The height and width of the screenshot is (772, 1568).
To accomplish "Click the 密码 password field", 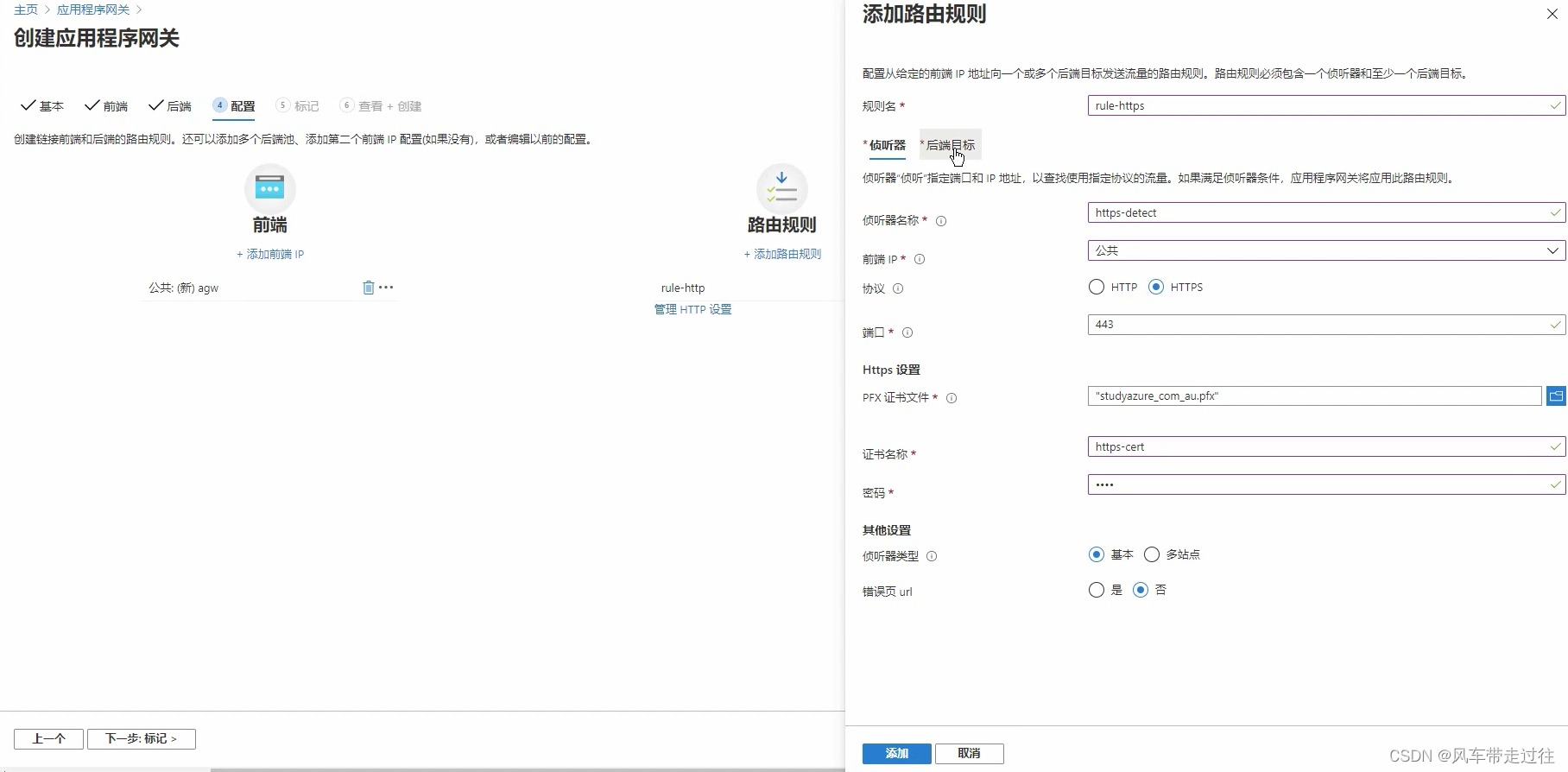I will pyautogui.click(x=1326, y=484).
